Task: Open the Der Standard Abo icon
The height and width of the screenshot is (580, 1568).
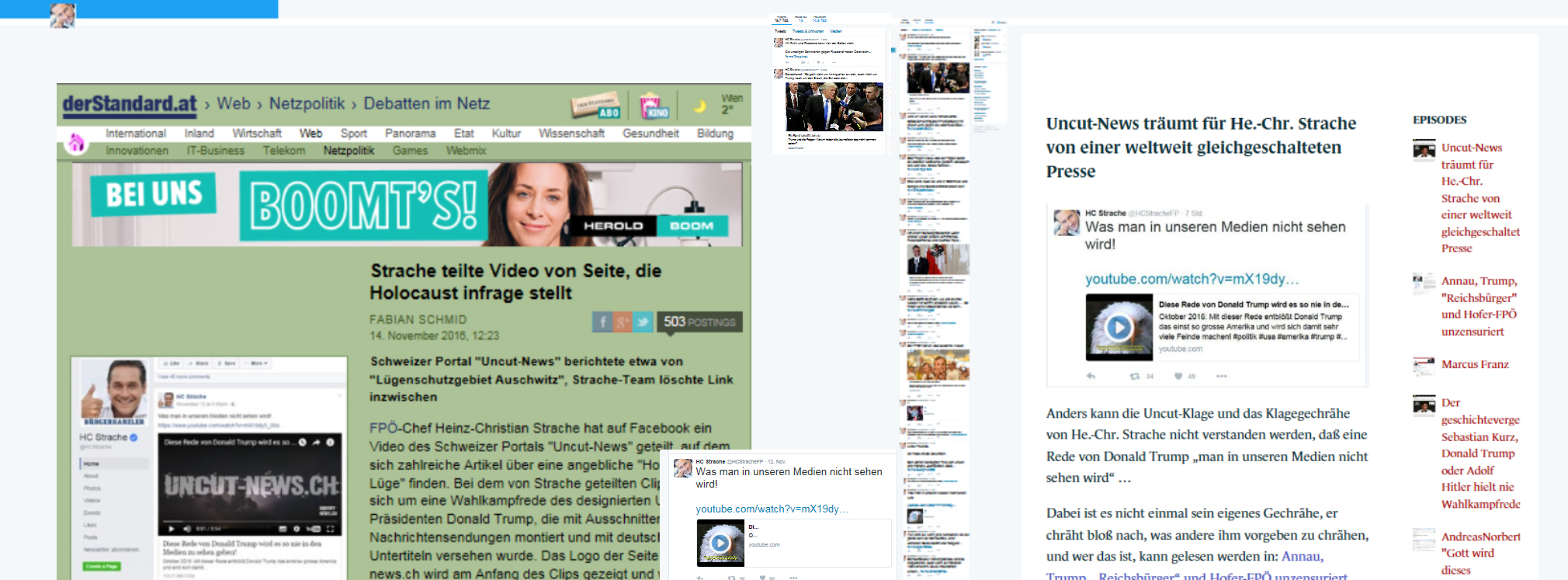Action: click(x=596, y=106)
